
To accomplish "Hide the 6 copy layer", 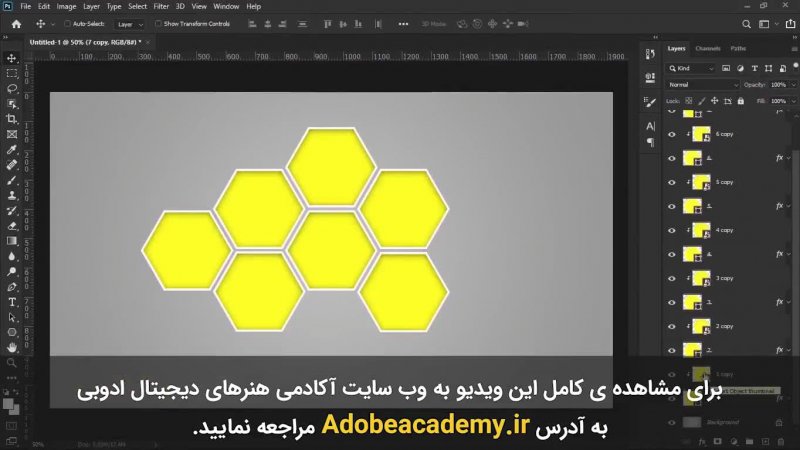I will click(672, 133).
